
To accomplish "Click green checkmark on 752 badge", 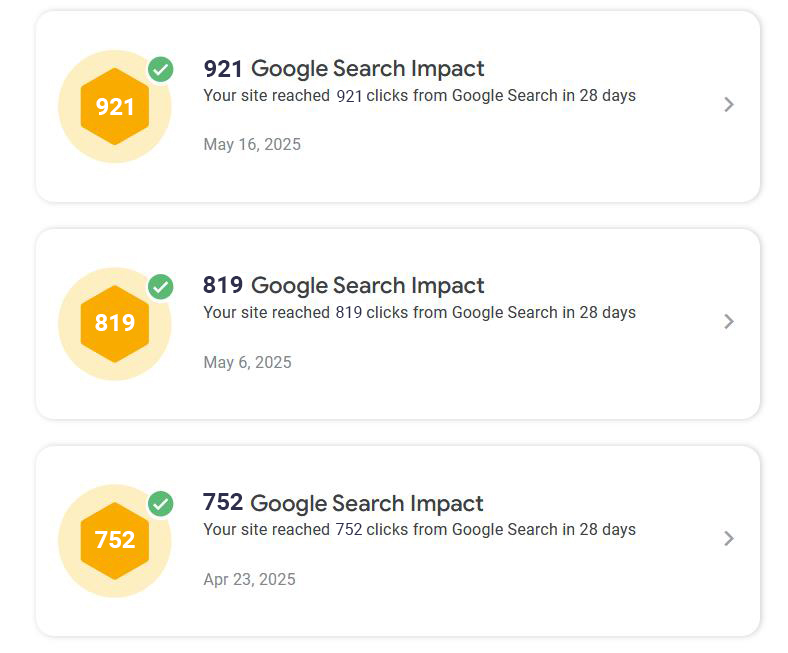I will point(161,504).
